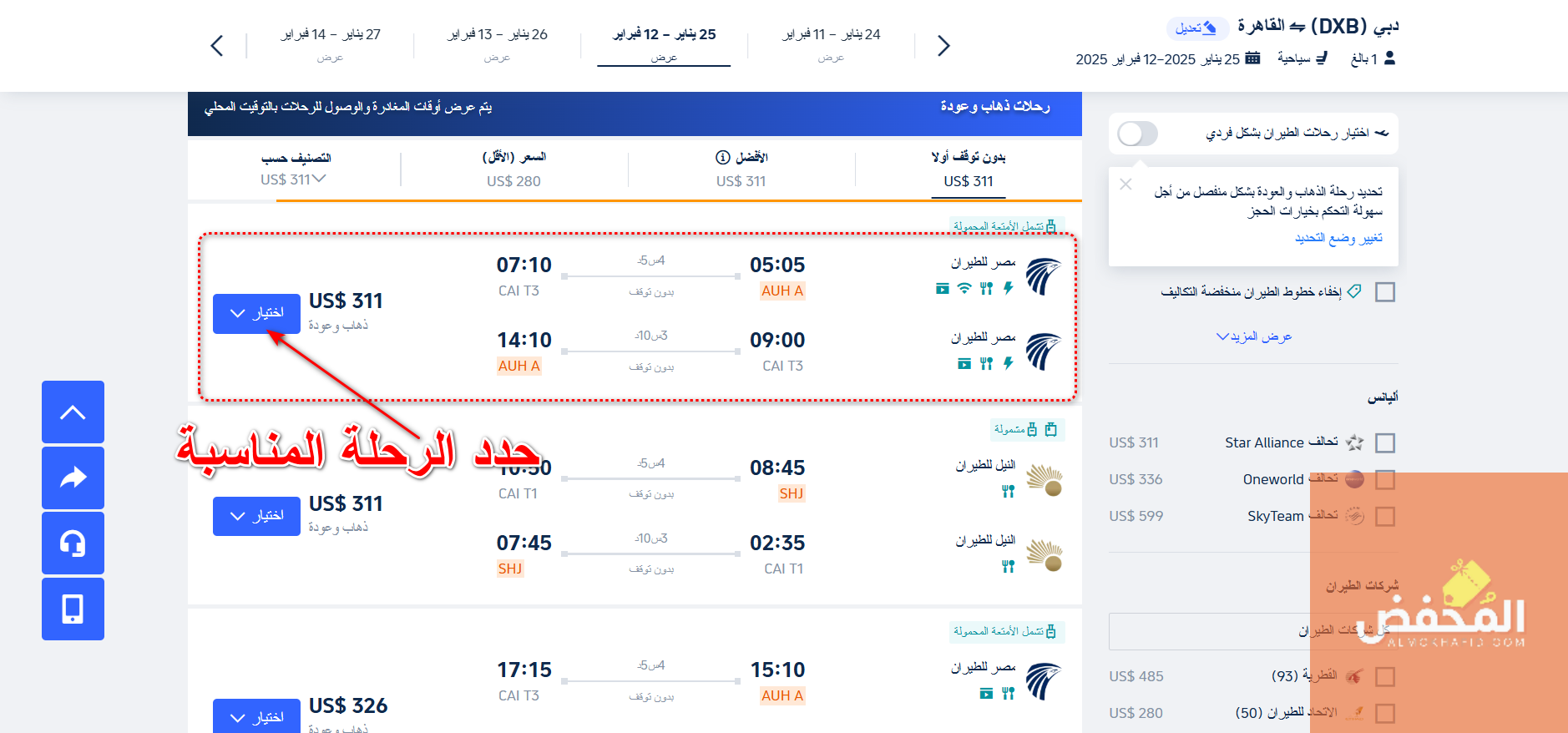Open the التصنيف حسب sort dropdown
Screen dimensions: 1568x733
(x=294, y=169)
